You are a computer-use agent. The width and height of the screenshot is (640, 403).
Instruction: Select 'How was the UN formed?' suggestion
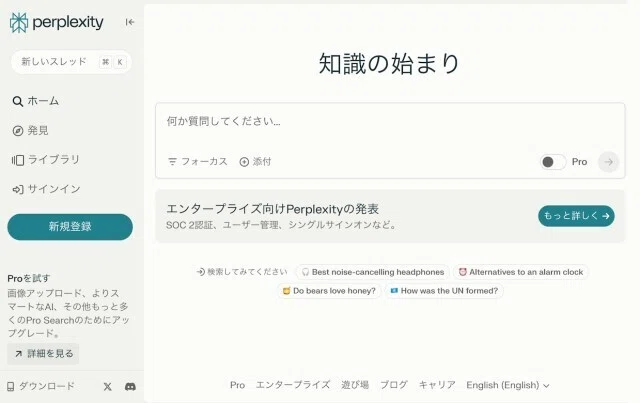pos(444,291)
